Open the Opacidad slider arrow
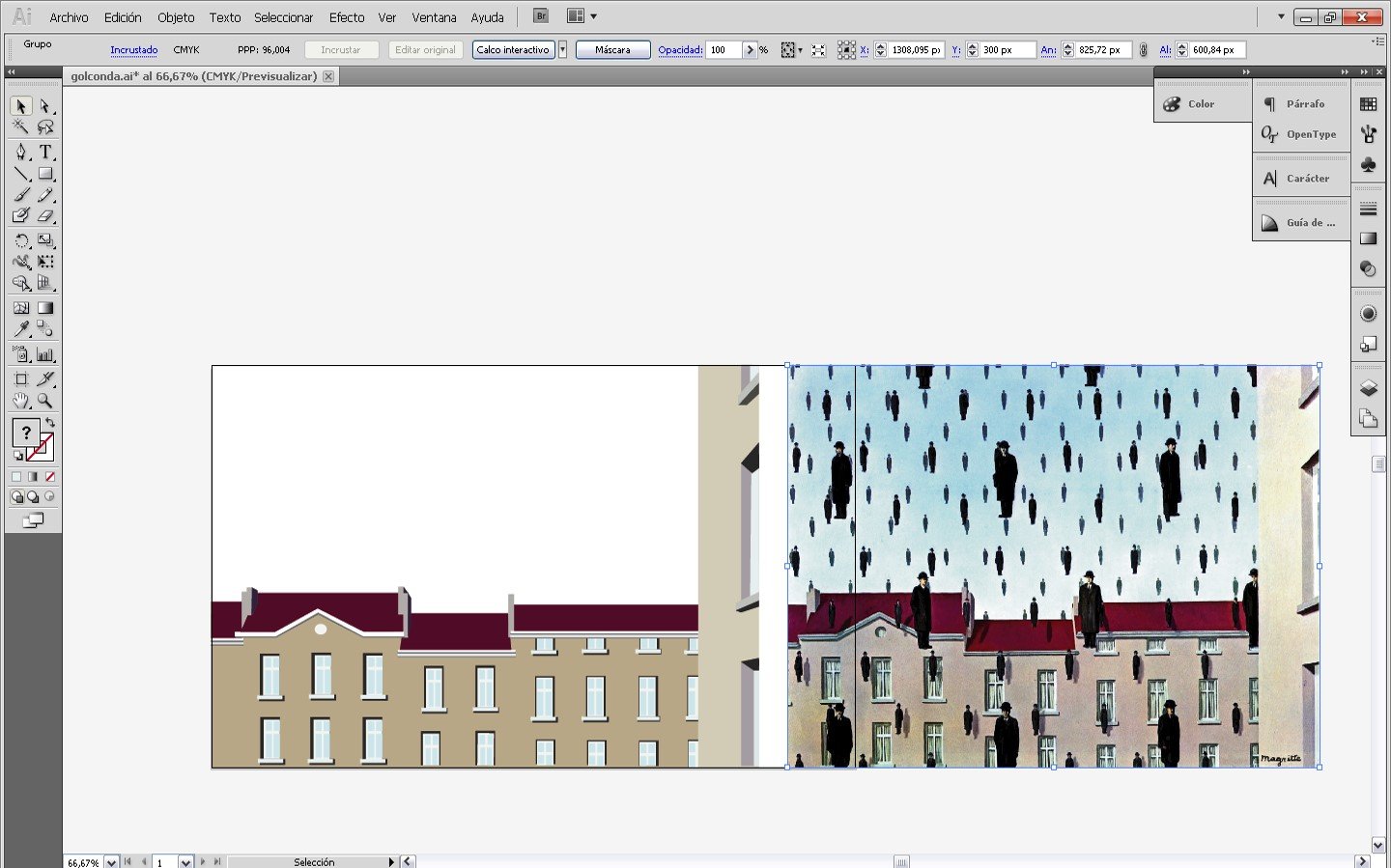Screen dimensions: 1391x868 [x=750, y=50]
